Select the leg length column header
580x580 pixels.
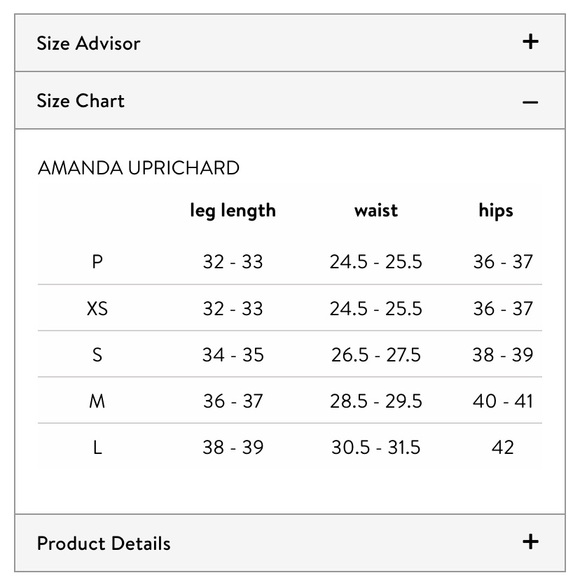point(233,211)
